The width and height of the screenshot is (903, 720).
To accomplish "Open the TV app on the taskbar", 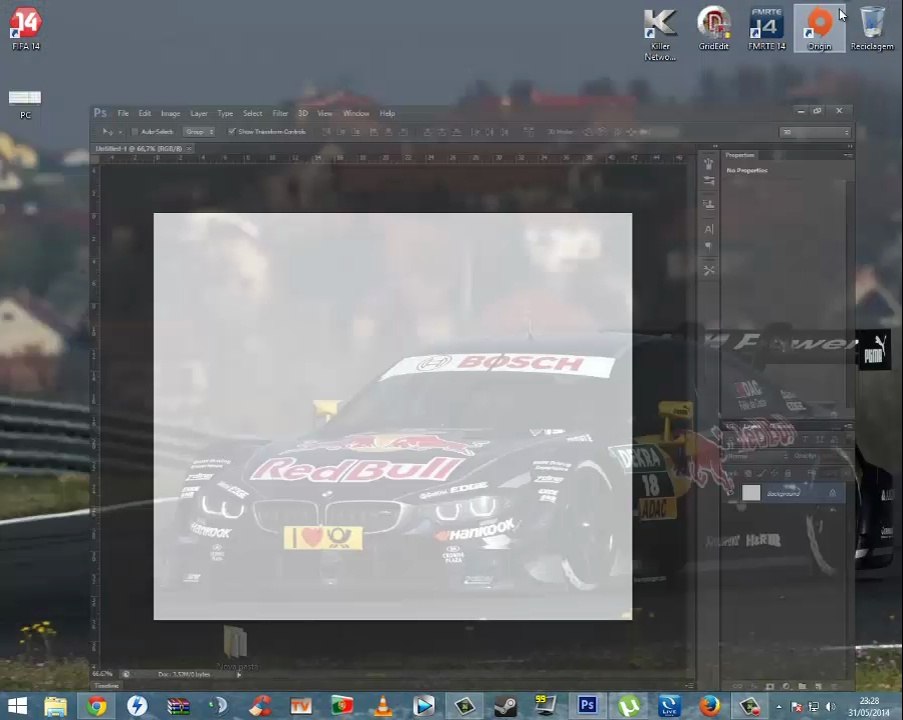I will 301,706.
